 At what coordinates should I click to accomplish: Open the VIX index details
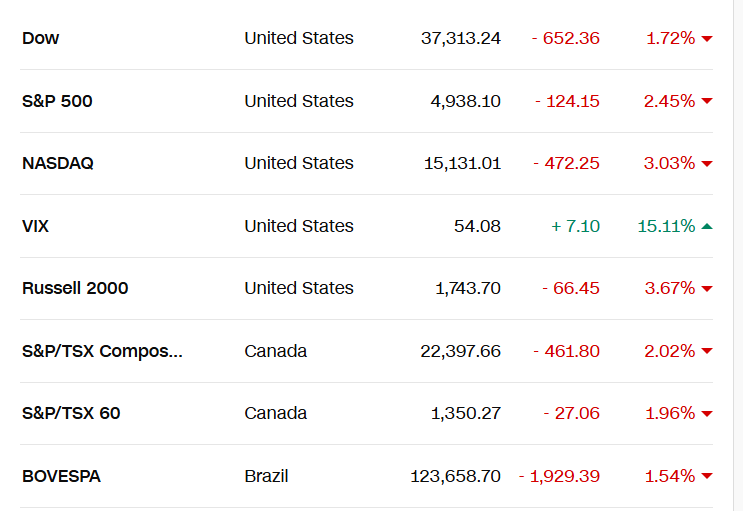[x=36, y=226]
